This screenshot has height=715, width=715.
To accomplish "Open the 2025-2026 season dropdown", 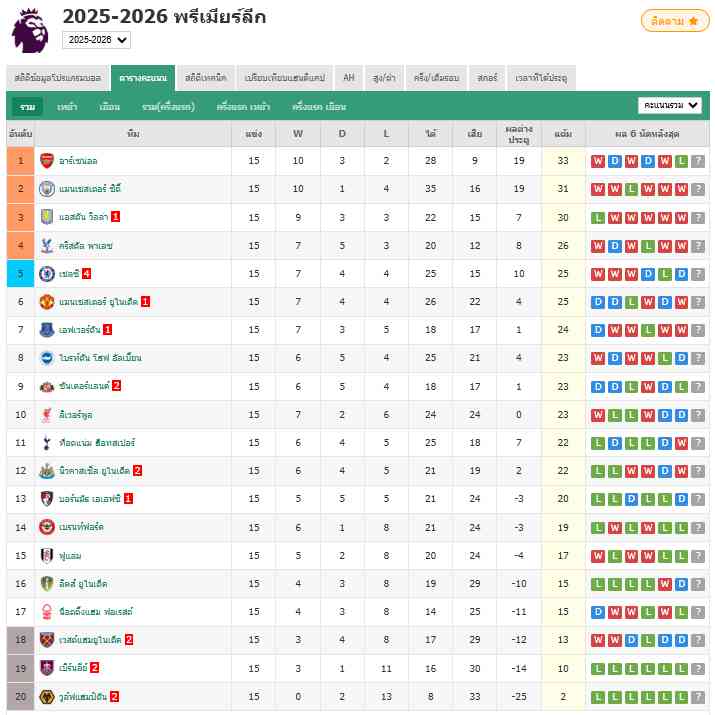I will 96,40.
